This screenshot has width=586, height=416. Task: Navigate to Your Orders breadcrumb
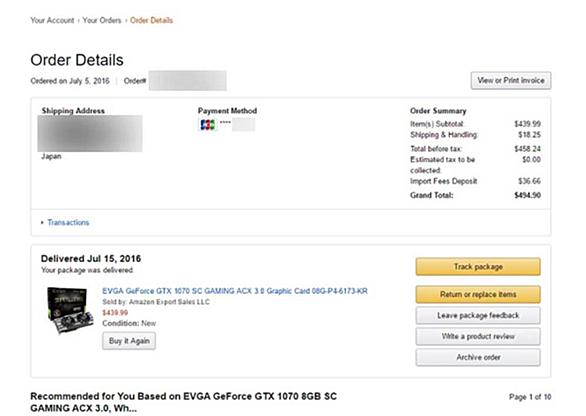[102, 20]
